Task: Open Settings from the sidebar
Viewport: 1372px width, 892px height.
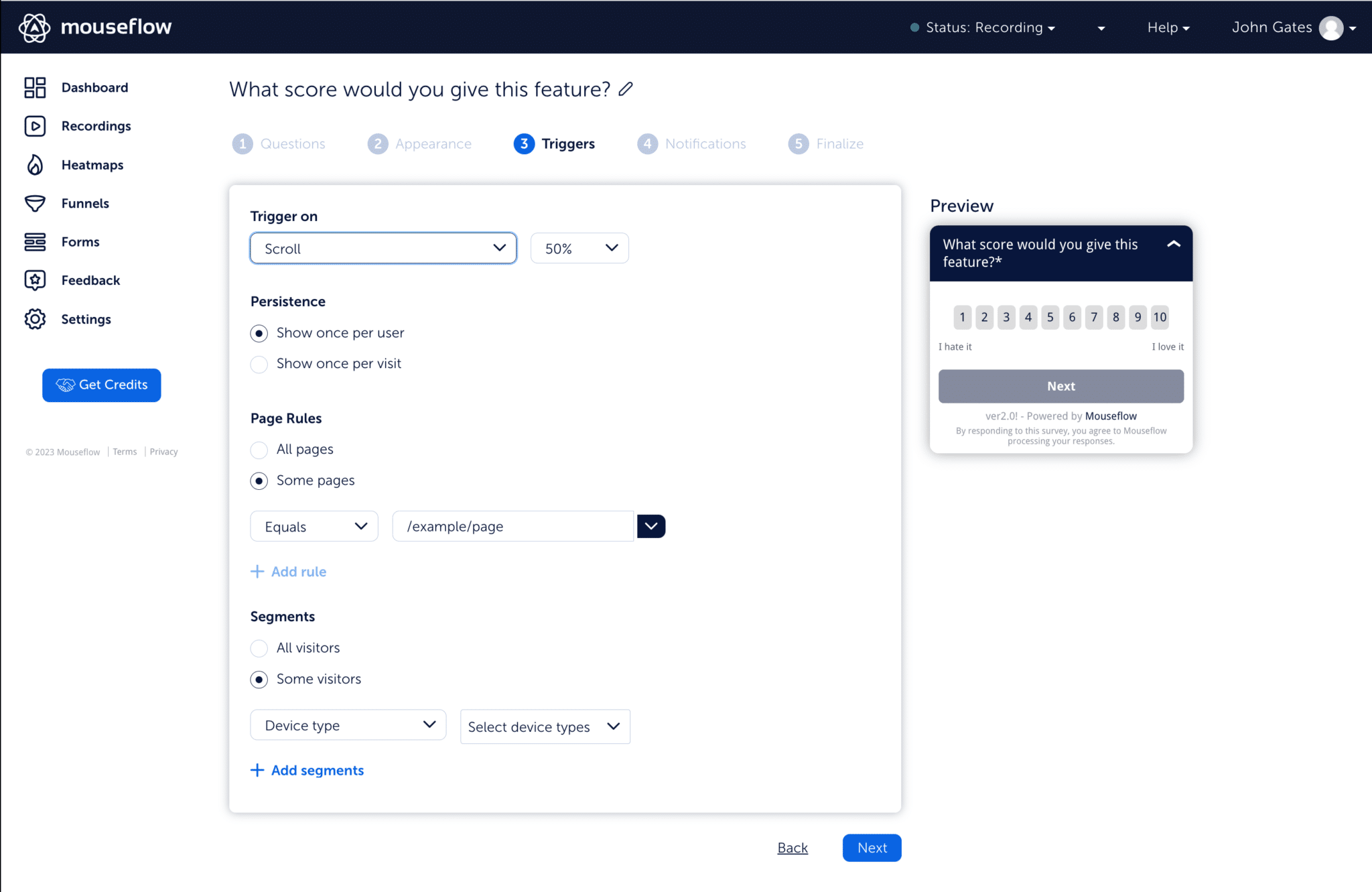Action: pyautogui.click(x=86, y=319)
